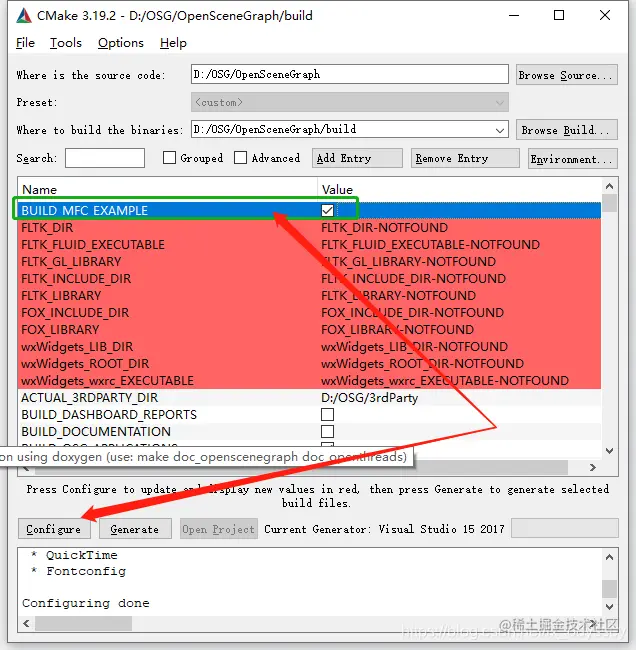Click the source code path field
Screen dimensions: 636x650
point(350,74)
